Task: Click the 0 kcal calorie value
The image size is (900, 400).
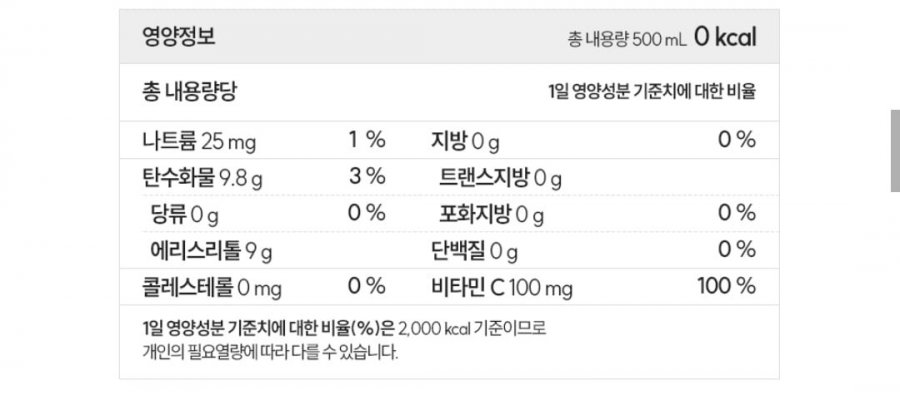Action: coord(723,38)
